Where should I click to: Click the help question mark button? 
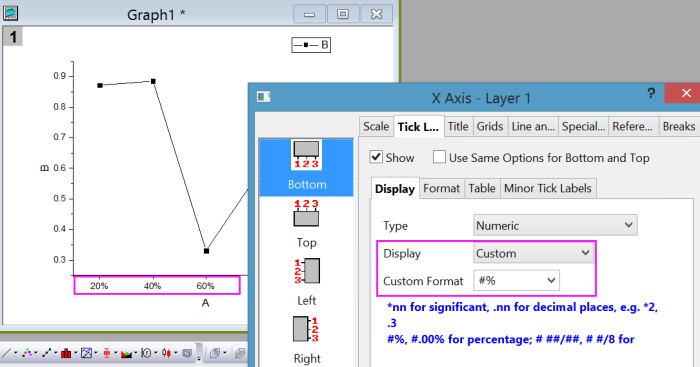[651, 93]
